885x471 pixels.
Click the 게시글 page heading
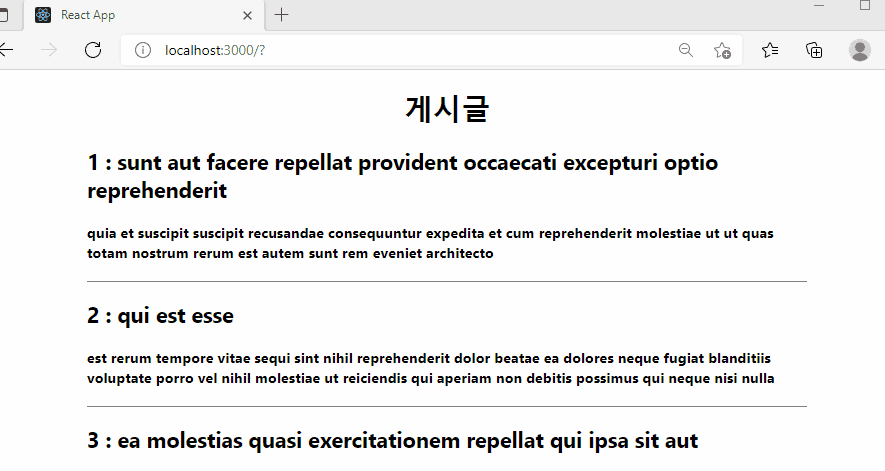(x=447, y=109)
